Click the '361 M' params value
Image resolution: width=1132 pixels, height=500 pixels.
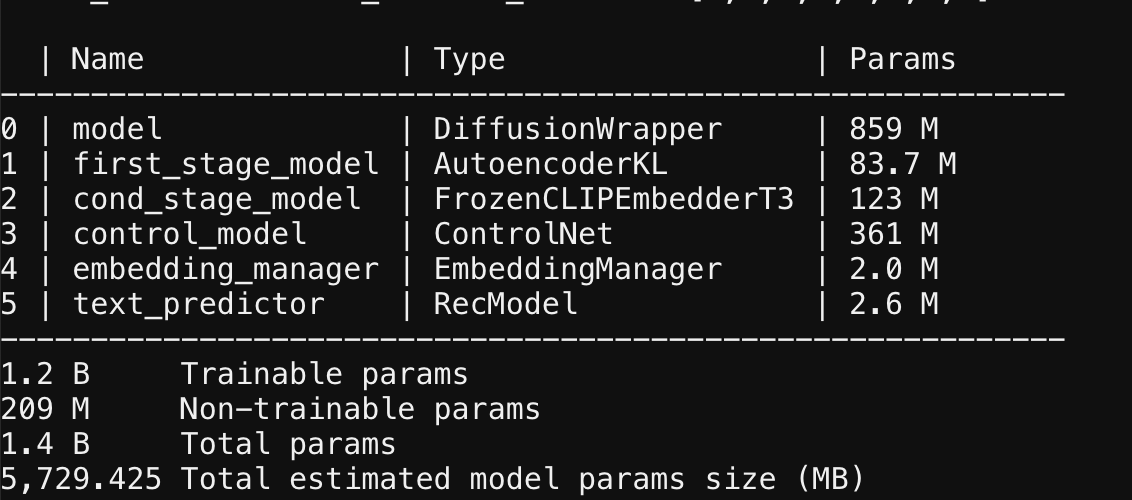(x=893, y=234)
